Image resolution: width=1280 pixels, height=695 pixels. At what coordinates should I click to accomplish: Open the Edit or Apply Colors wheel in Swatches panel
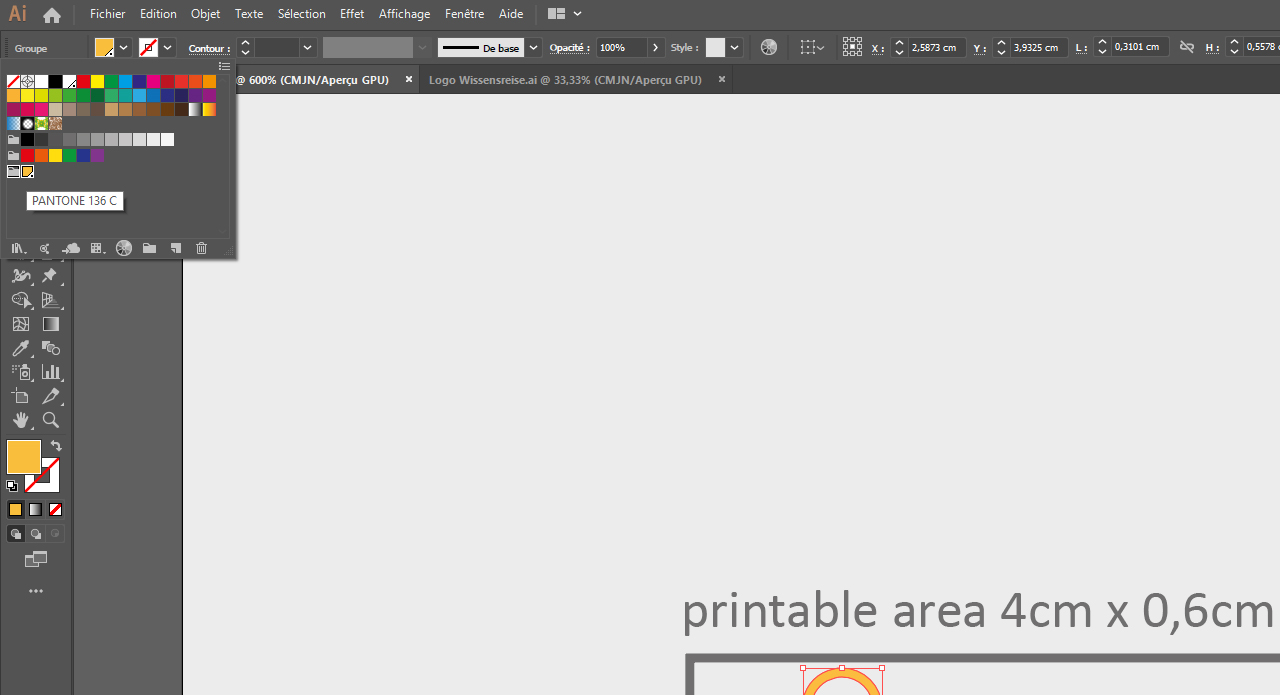pos(123,248)
